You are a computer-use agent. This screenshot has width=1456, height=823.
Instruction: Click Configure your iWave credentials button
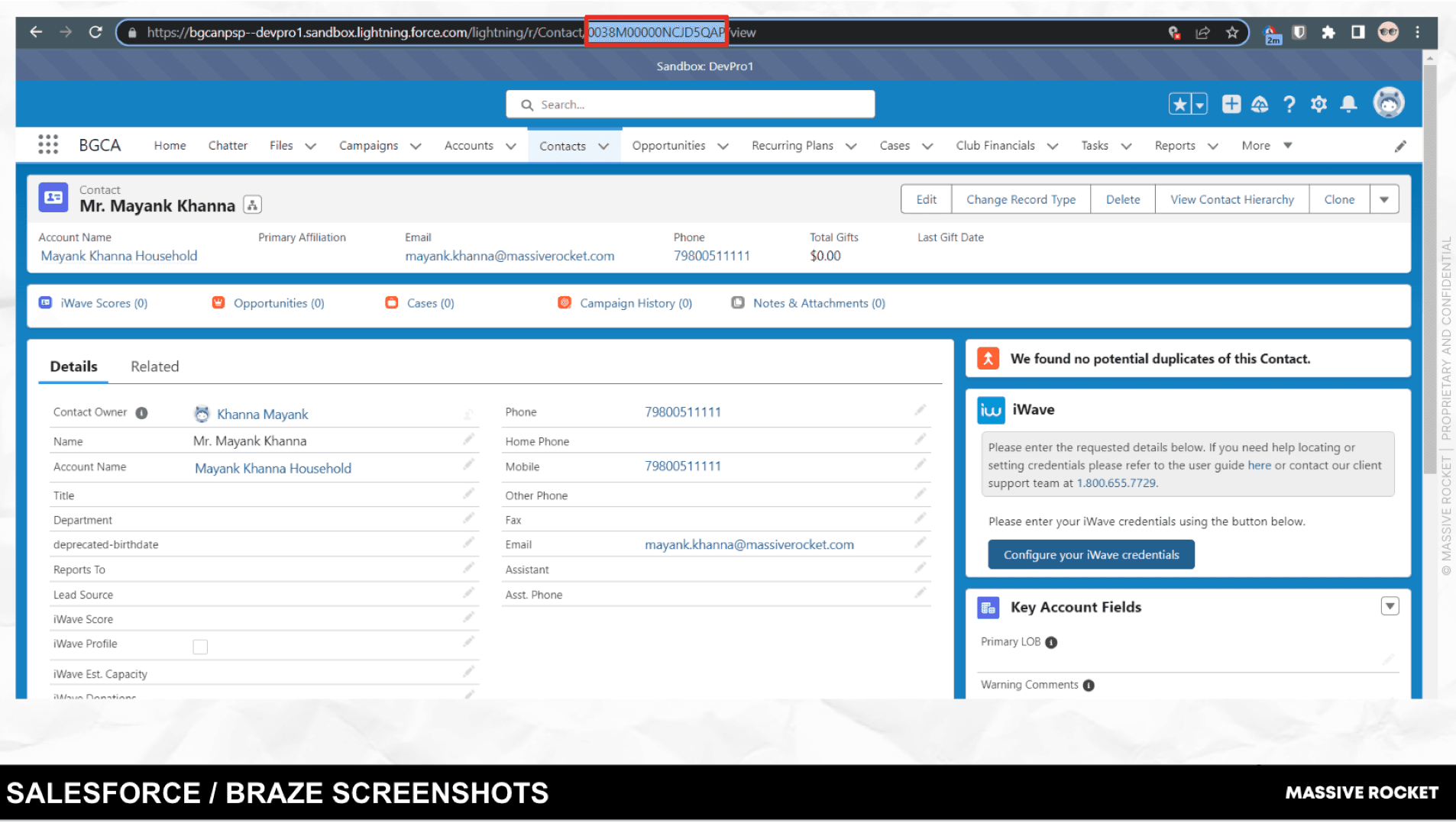point(1091,554)
